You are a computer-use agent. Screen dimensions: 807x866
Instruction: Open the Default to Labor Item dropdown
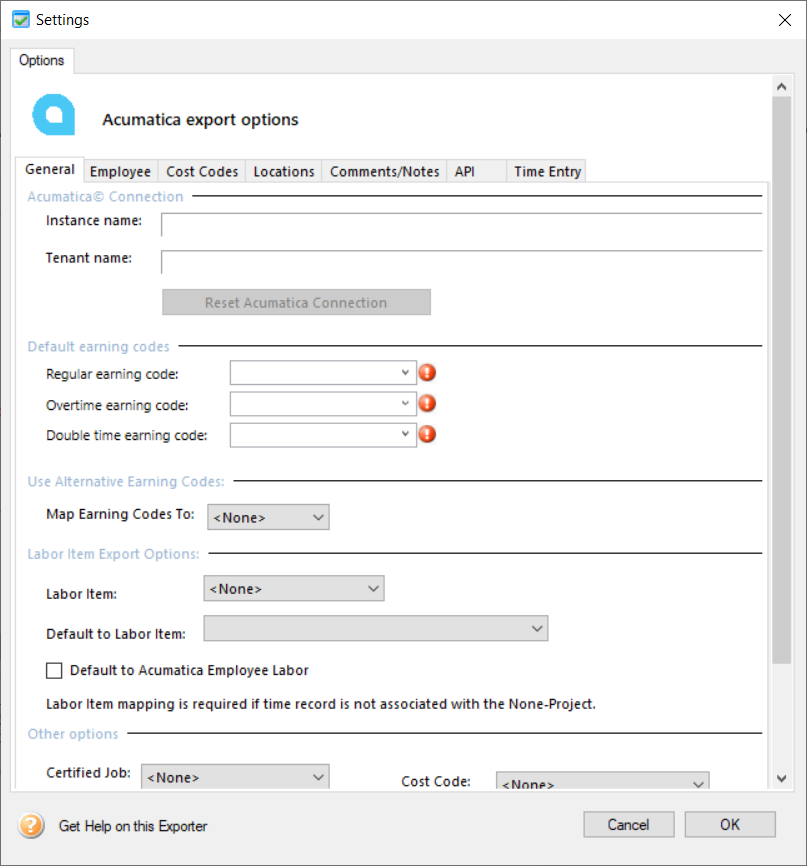(376, 629)
